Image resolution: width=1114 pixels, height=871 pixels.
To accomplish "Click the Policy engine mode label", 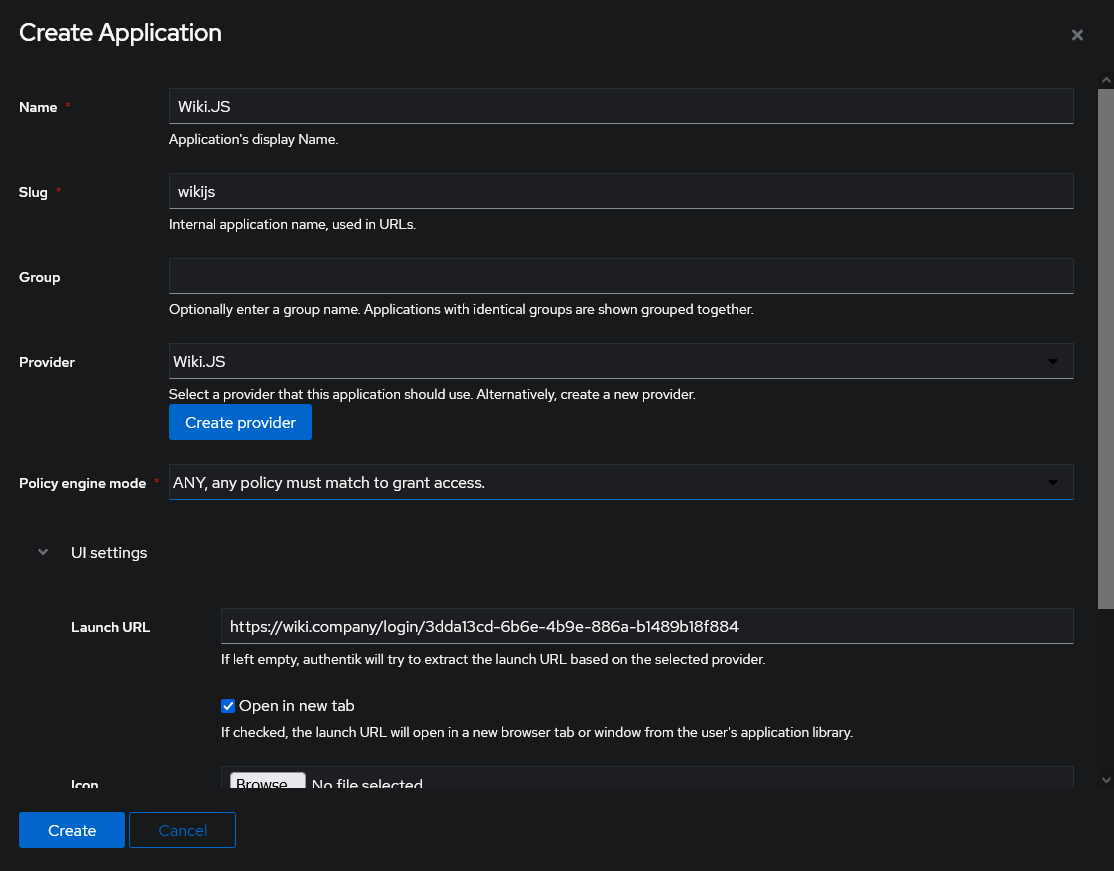I will 82,483.
